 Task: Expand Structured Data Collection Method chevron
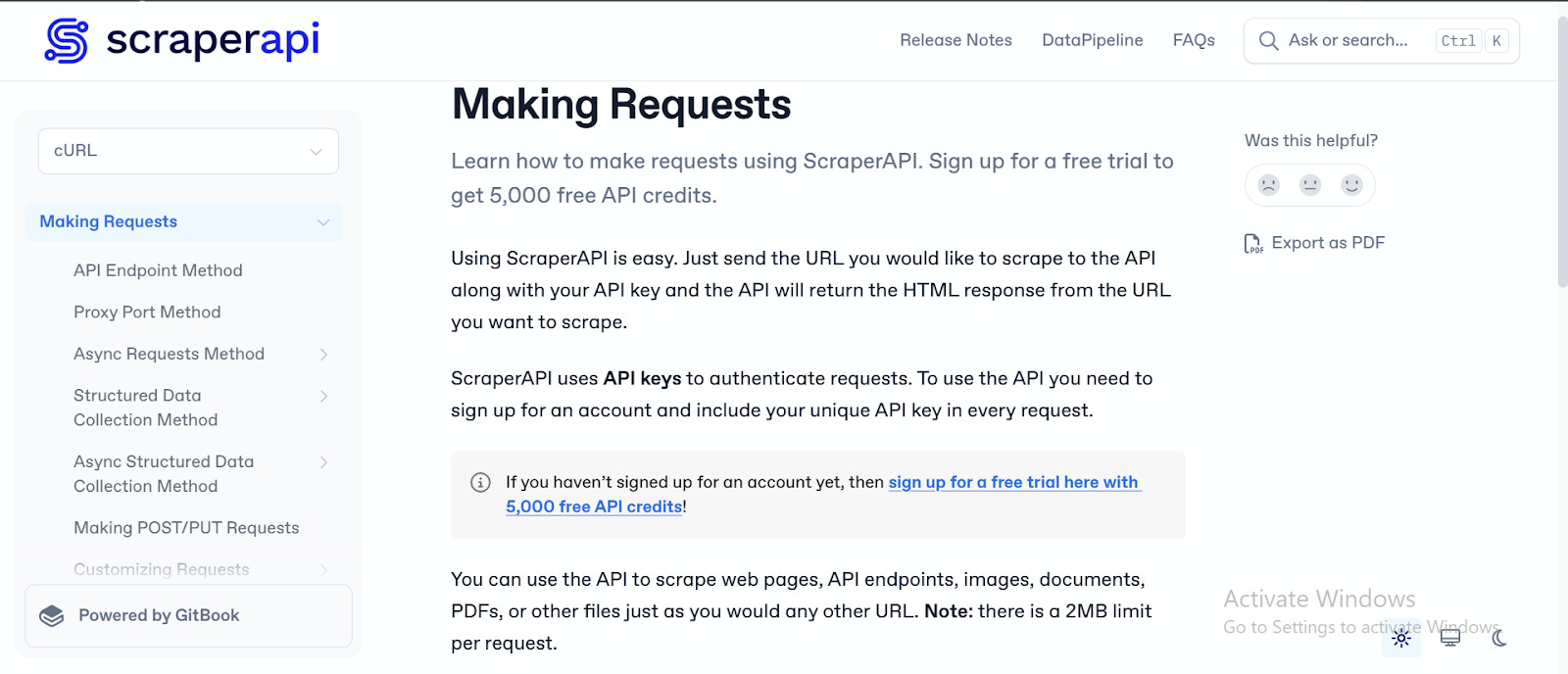click(323, 396)
